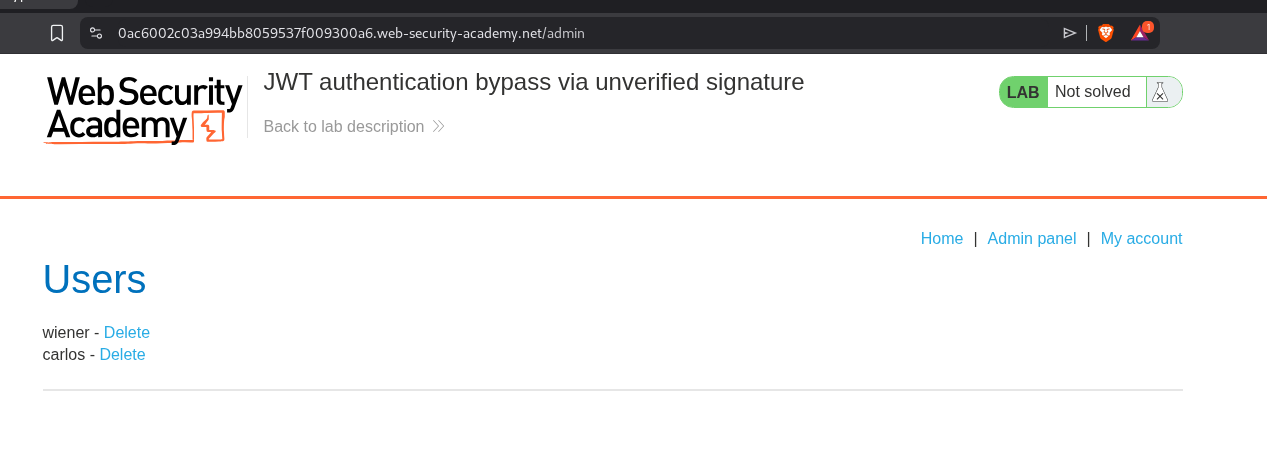The width and height of the screenshot is (1267, 451).
Task: Delete the wiener user
Action: pos(127,333)
